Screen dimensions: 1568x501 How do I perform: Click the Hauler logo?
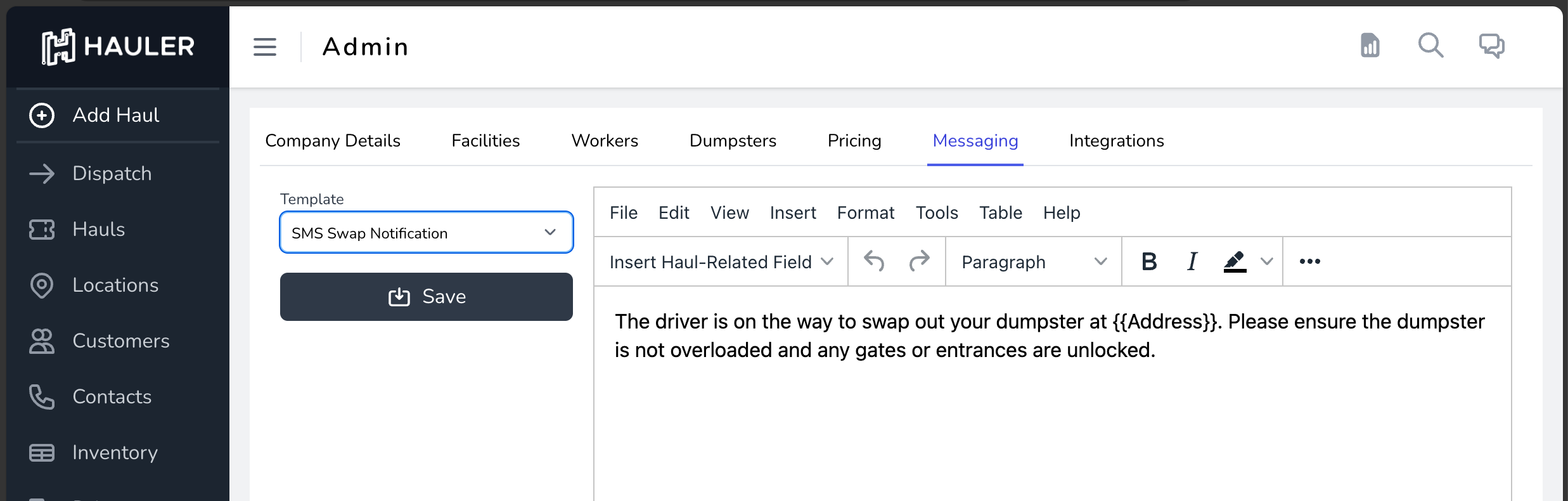tap(118, 46)
